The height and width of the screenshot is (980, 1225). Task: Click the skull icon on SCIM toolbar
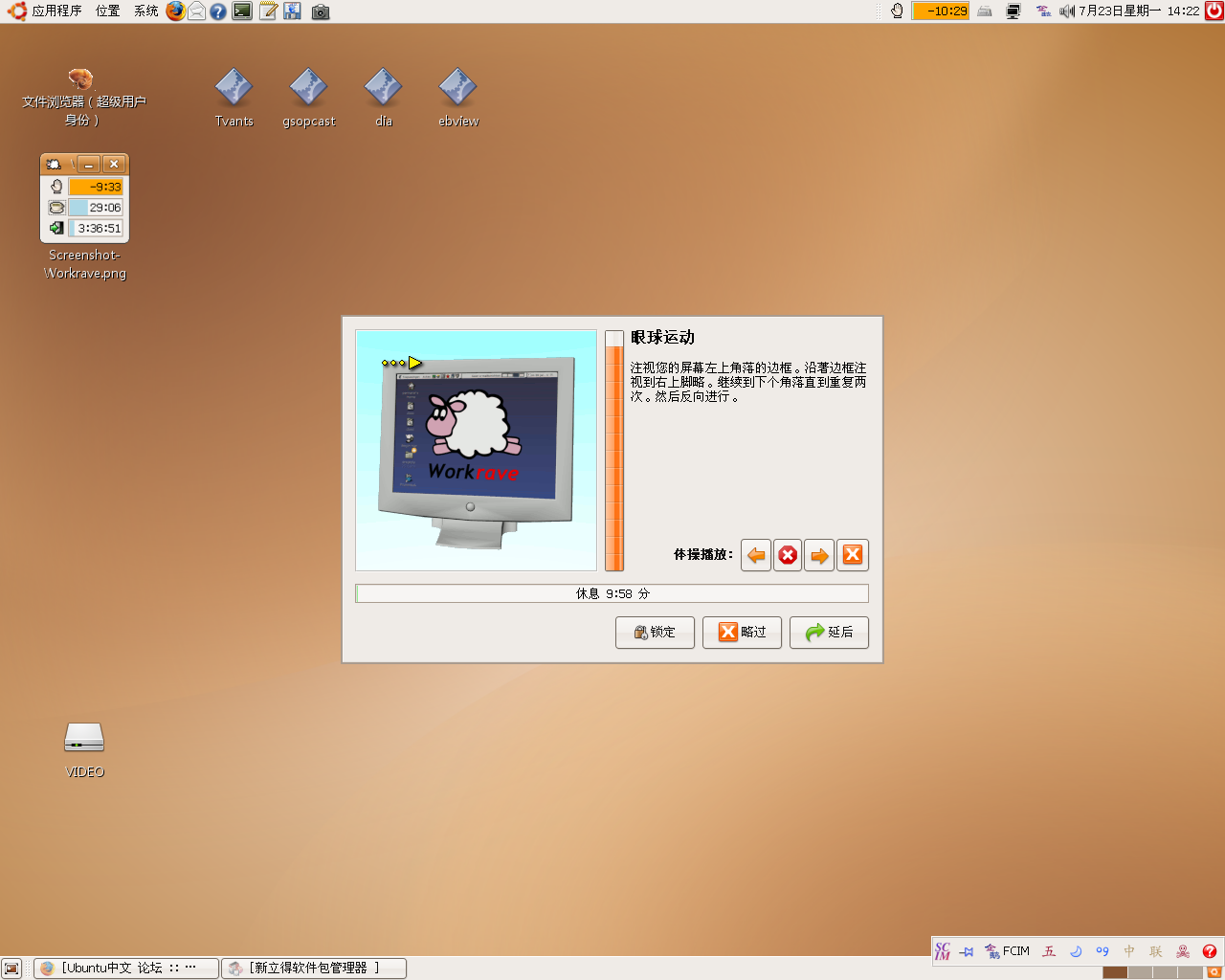(1183, 951)
